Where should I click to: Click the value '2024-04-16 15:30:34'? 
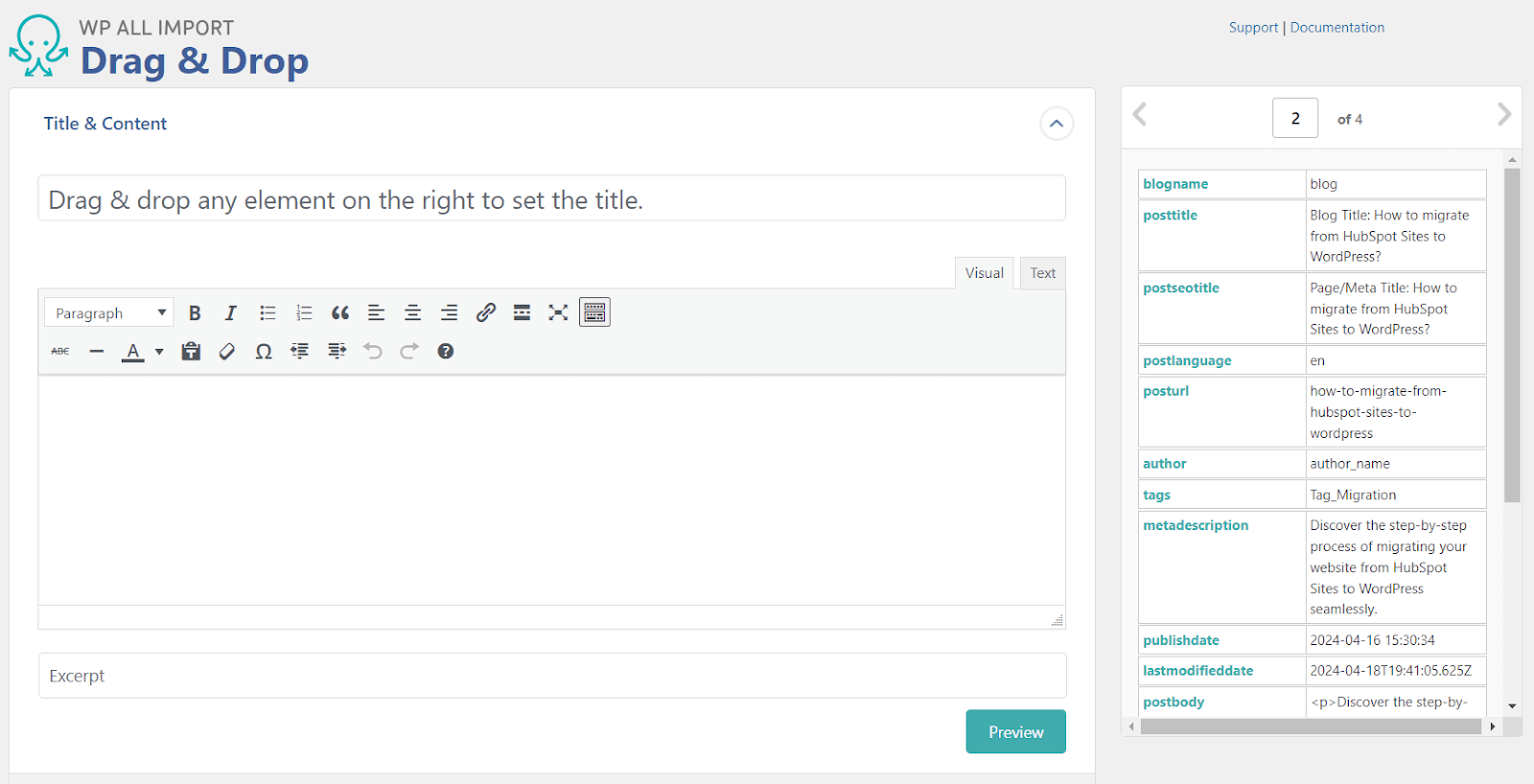click(x=1372, y=640)
